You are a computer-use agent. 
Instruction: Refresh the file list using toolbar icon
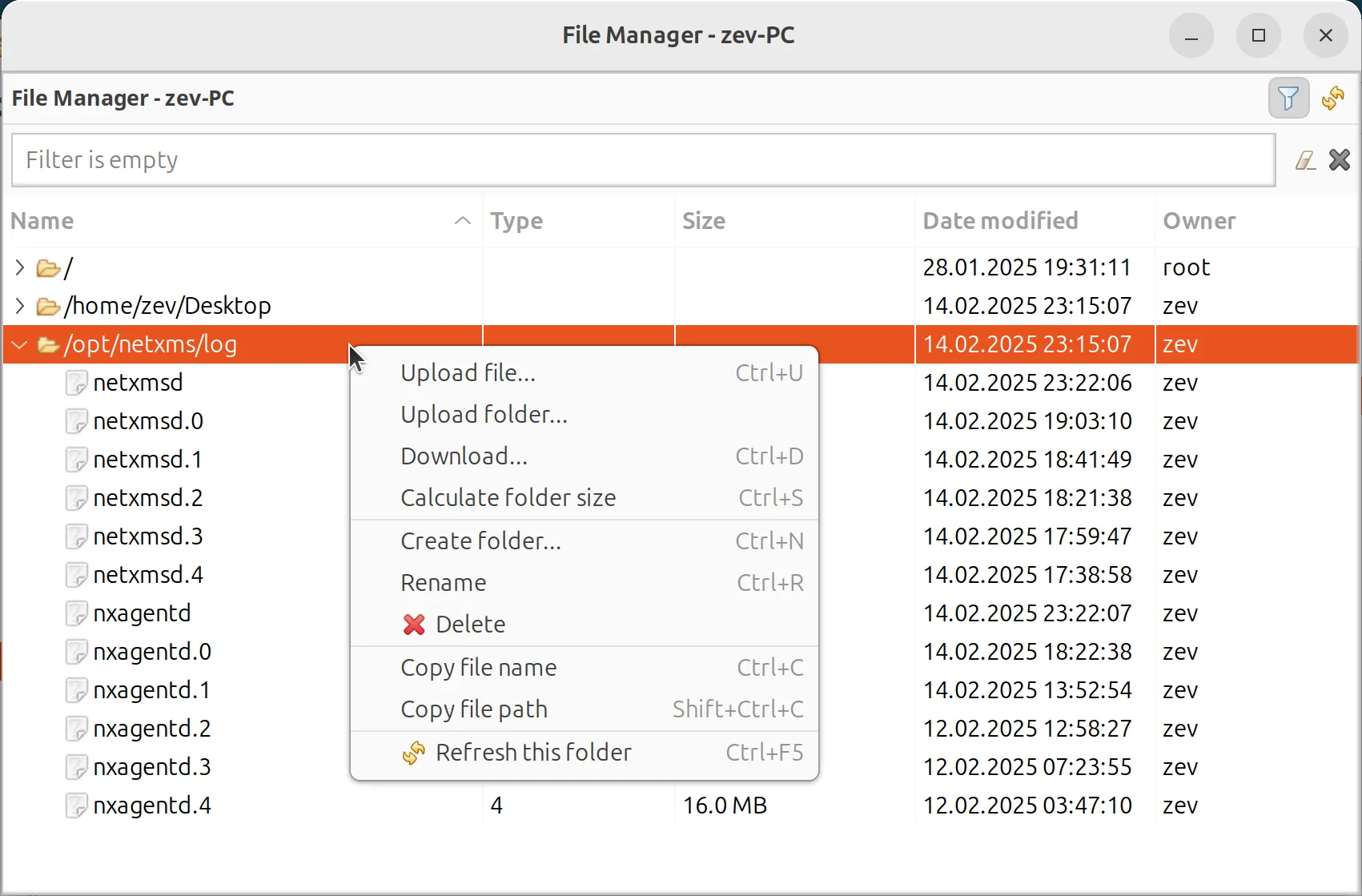pyautogui.click(x=1333, y=98)
